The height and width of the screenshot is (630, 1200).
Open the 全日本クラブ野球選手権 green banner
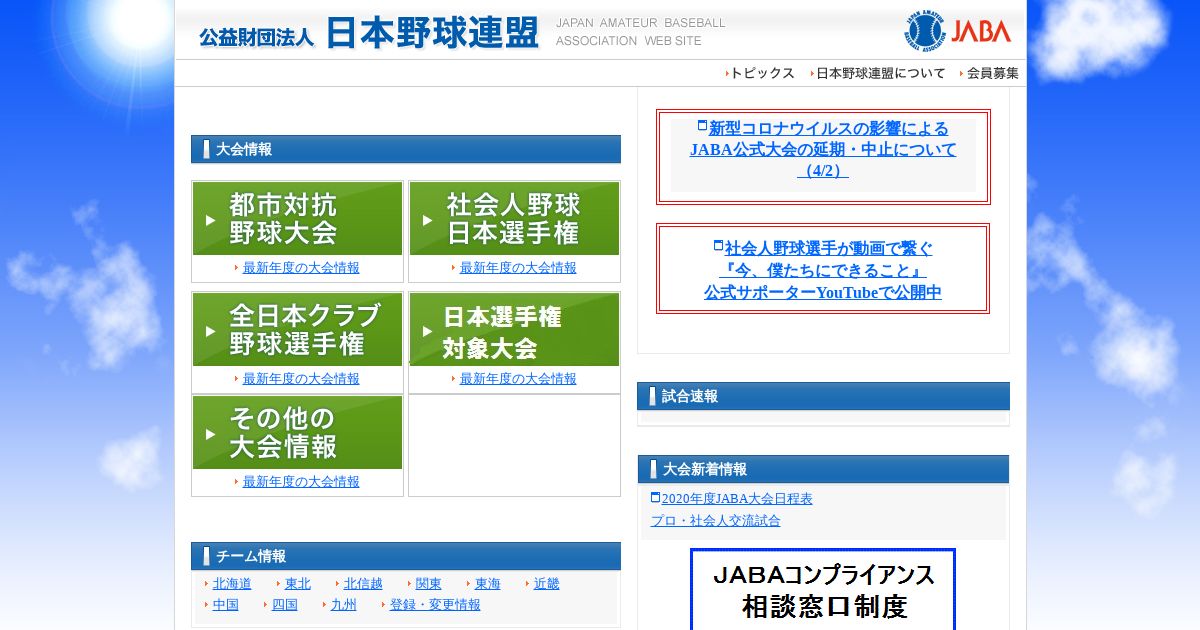pos(297,330)
